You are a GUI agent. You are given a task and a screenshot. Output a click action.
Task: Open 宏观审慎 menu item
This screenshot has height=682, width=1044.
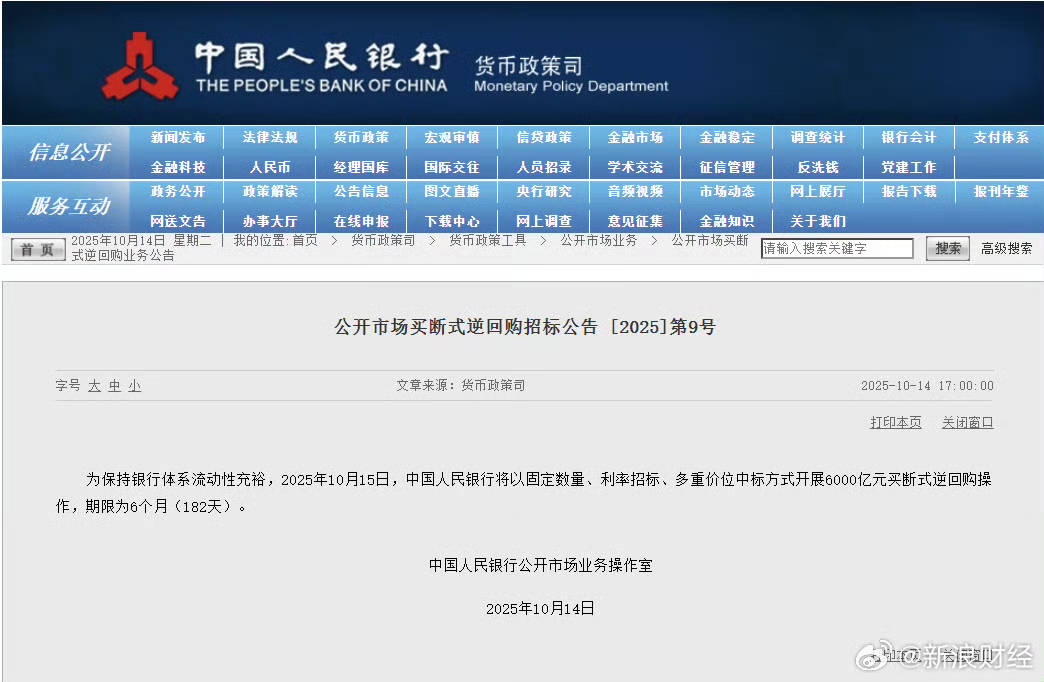click(452, 137)
